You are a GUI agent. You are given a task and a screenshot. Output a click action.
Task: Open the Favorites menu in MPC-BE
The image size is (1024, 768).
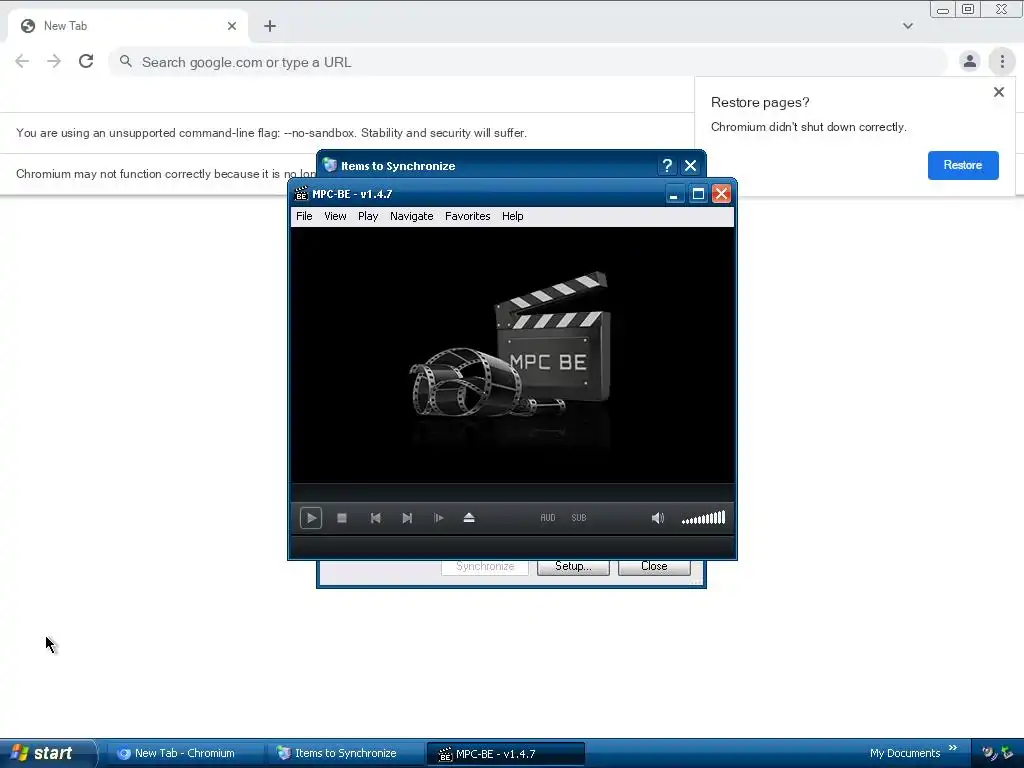pos(468,216)
